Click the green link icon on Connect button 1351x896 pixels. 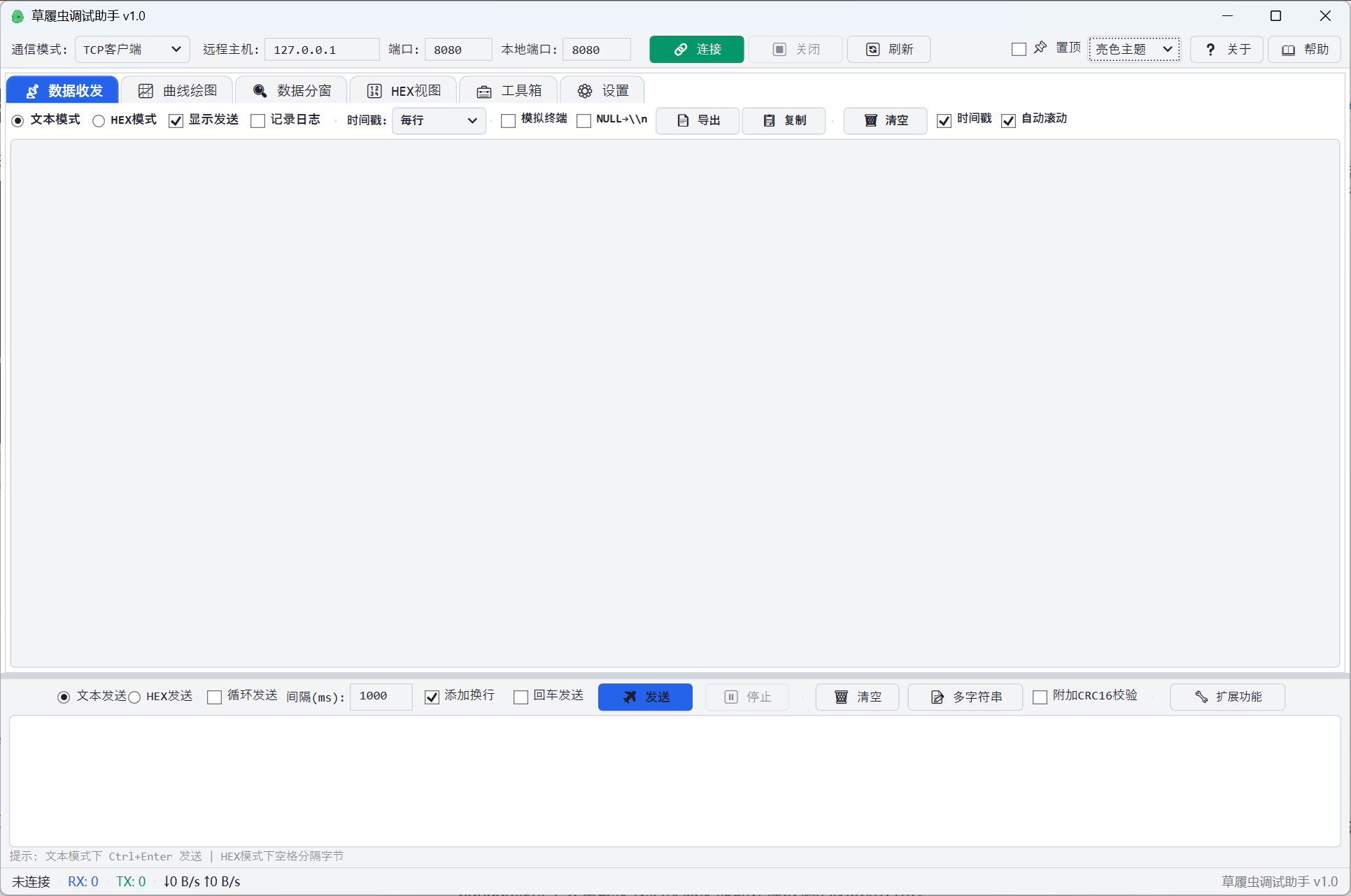pos(680,50)
